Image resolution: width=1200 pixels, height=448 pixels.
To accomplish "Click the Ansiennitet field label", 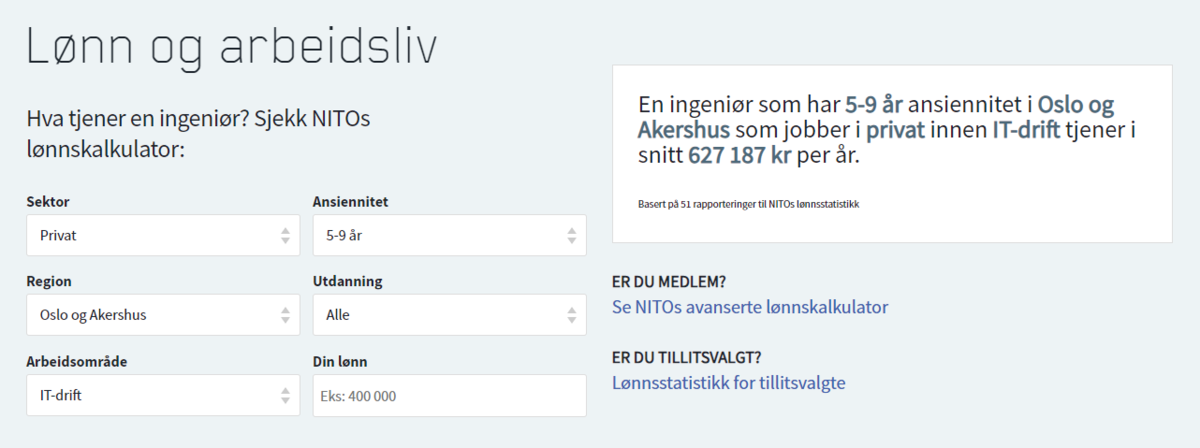I will pos(350,202).
